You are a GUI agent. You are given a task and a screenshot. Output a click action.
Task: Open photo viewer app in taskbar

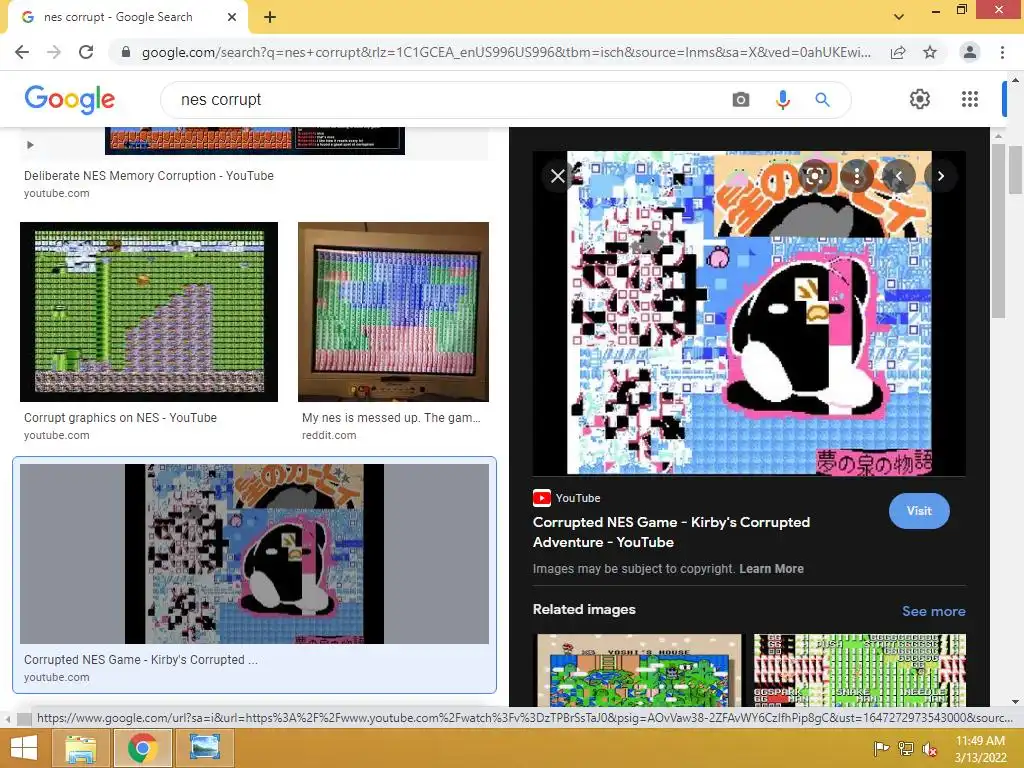204,748
